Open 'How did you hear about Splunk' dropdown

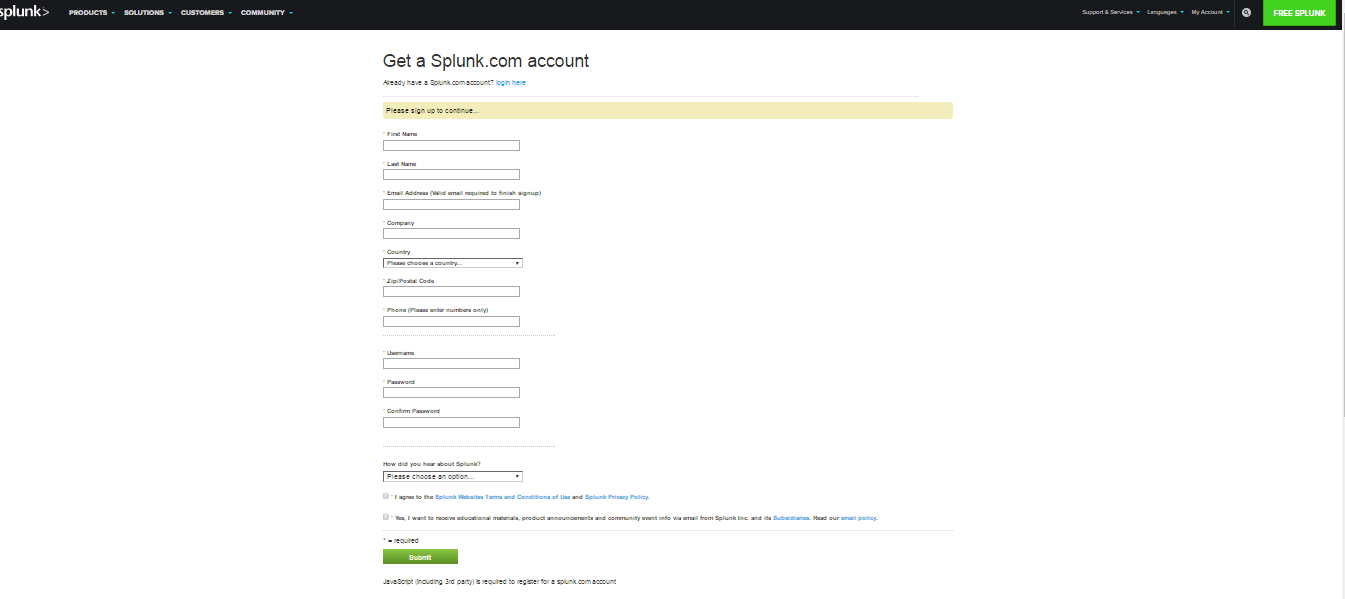pos(452,477)
